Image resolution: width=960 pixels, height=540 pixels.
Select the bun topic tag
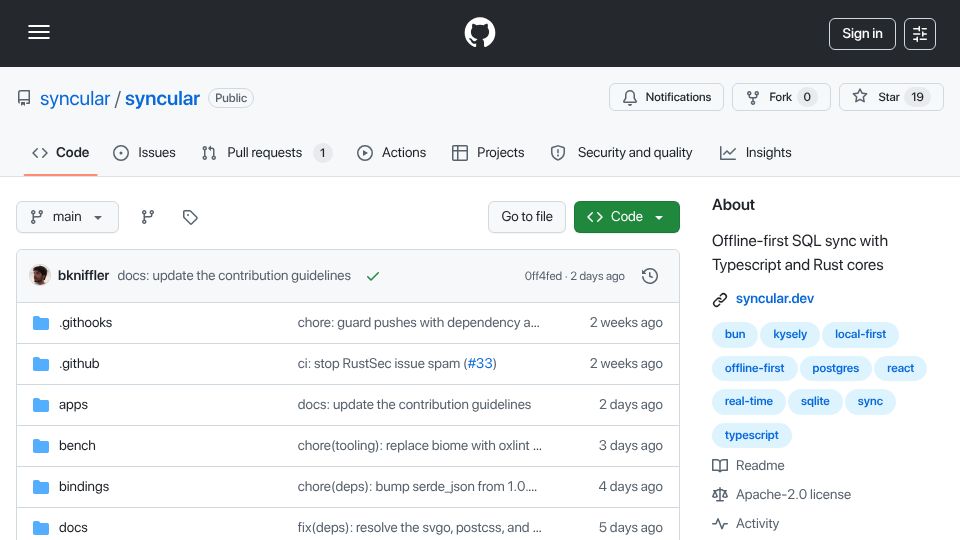[735, 334]
